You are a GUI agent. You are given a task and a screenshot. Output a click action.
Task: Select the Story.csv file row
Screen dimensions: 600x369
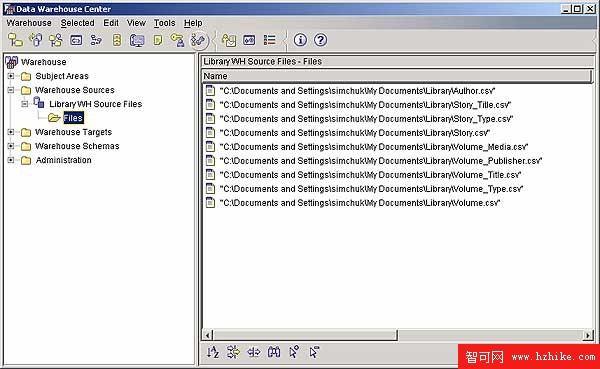(348, 133)
